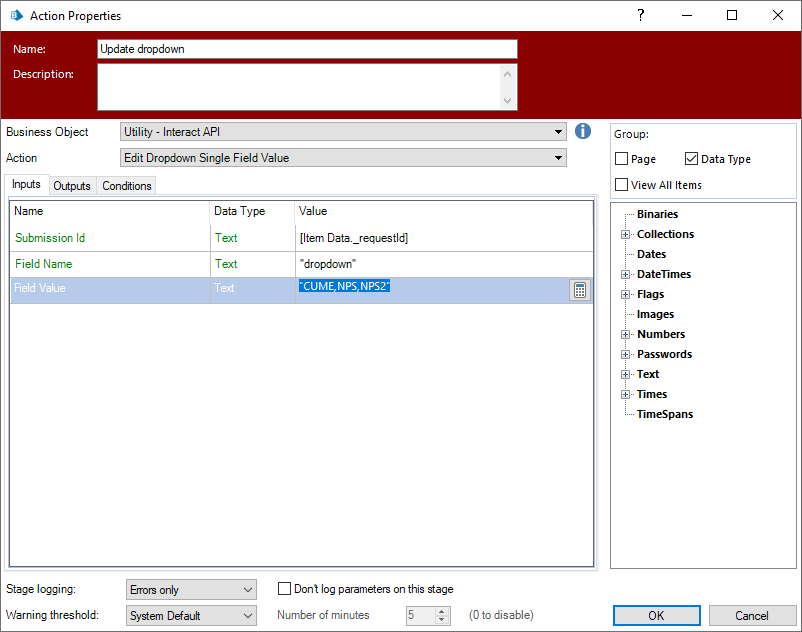
Task: Expand the Collections tree node
Action: point(625,235)
